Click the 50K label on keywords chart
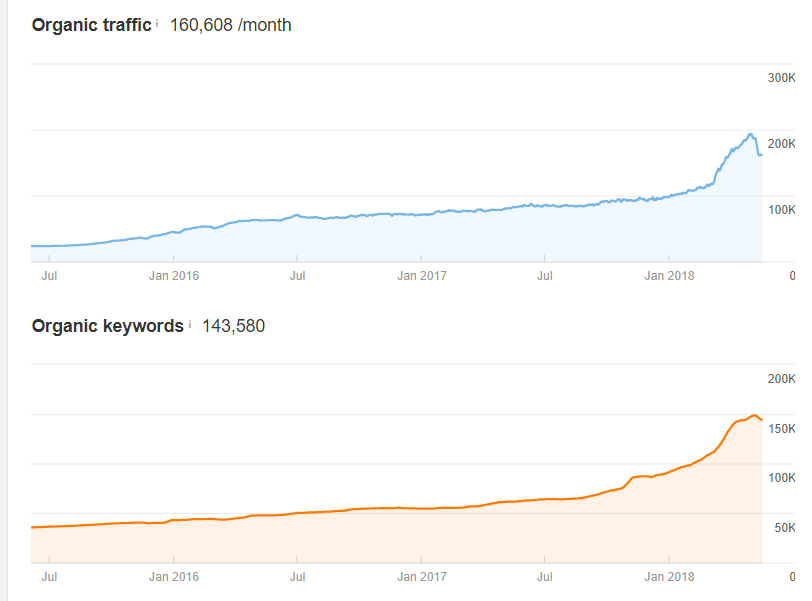812x601 pixels. point(785,527)
